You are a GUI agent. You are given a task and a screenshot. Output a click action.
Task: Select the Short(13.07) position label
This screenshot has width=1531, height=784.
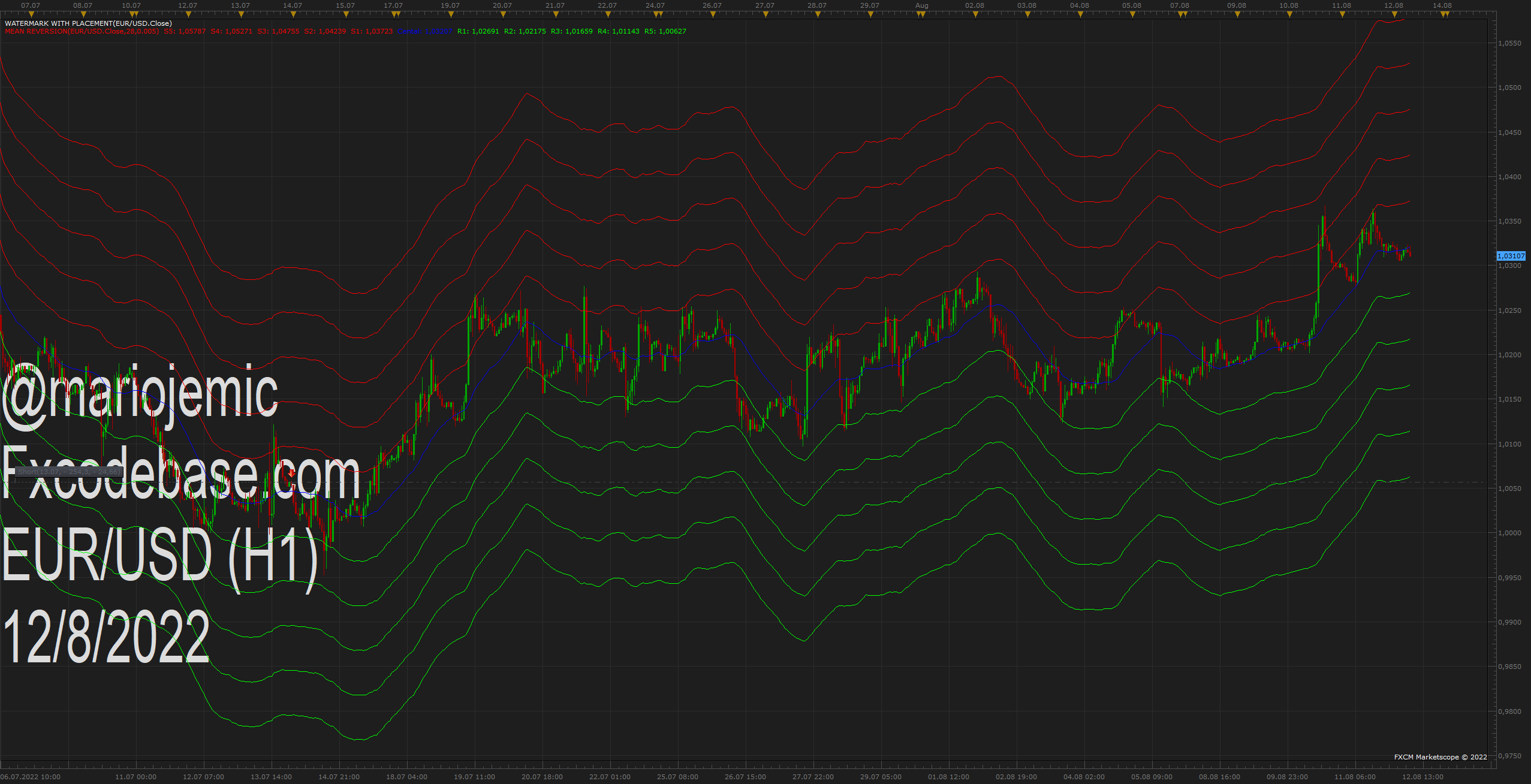point(68,472)
